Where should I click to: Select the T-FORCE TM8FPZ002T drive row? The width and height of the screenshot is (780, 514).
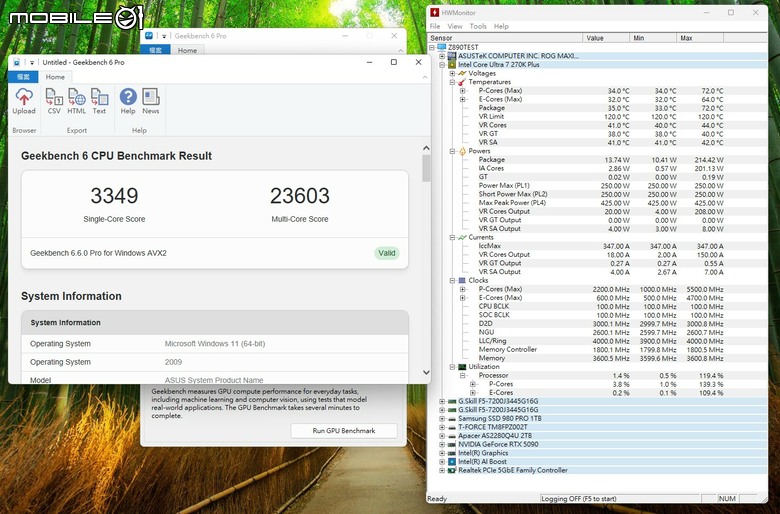pyautogui.click(x=596, y=427)
